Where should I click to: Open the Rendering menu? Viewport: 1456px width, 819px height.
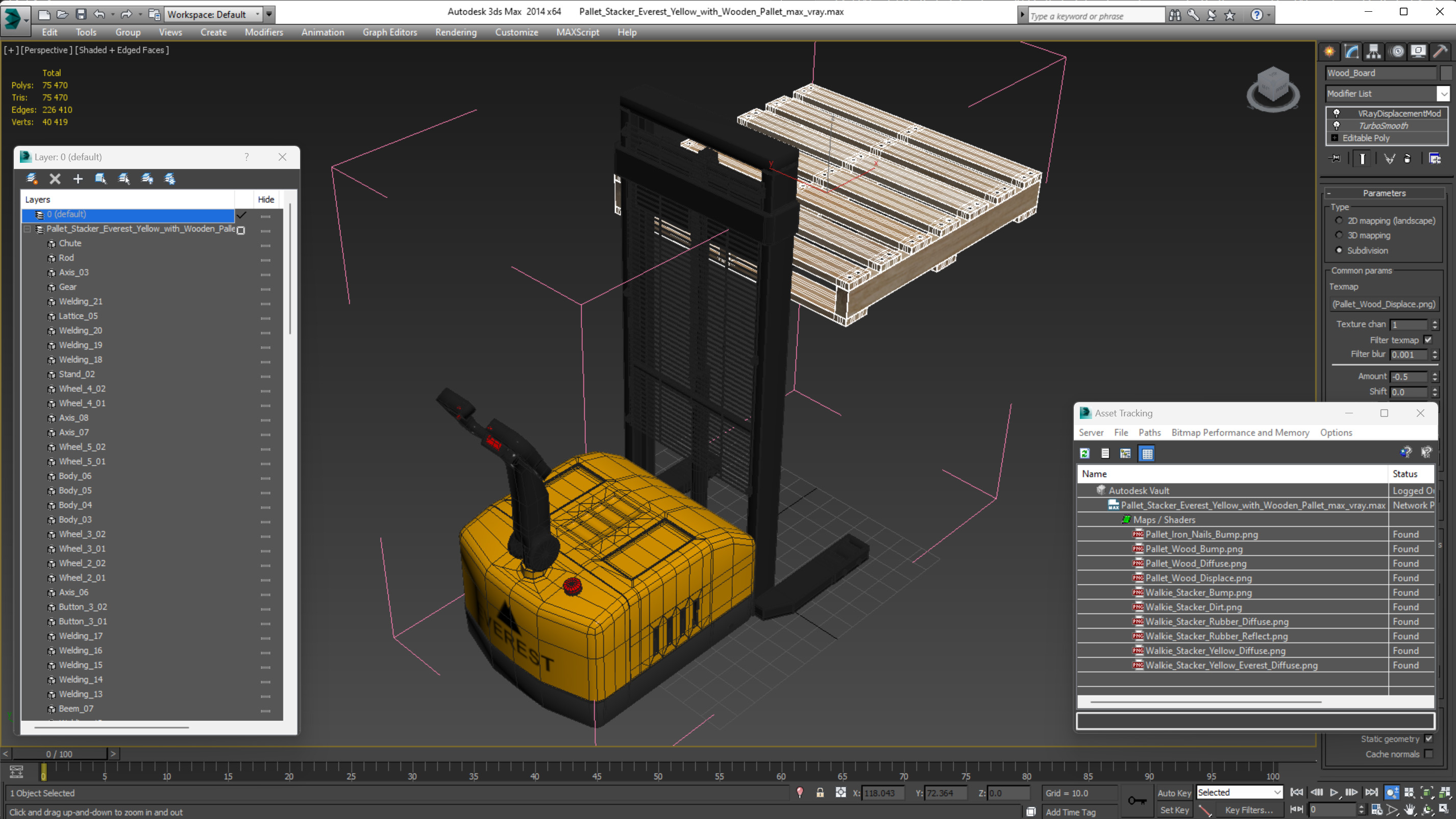pos(456,32)
